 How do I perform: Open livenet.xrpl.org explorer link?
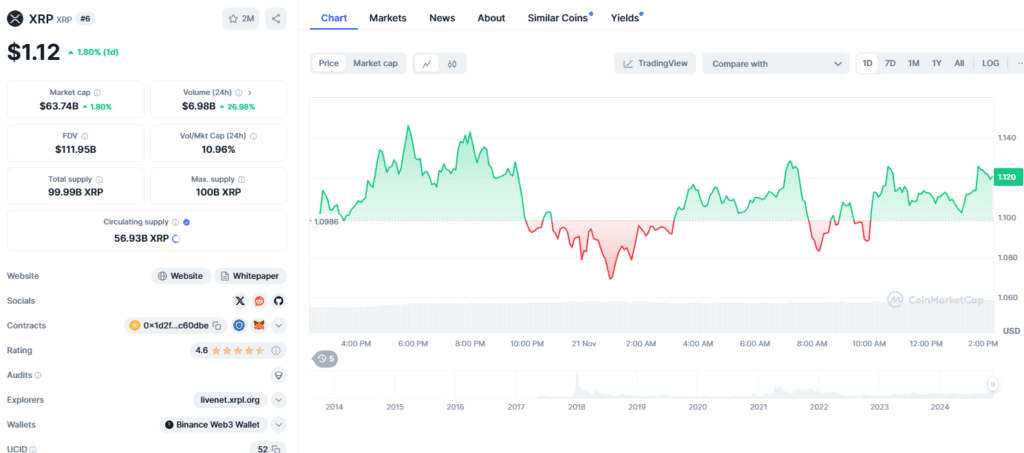point(231,399)
